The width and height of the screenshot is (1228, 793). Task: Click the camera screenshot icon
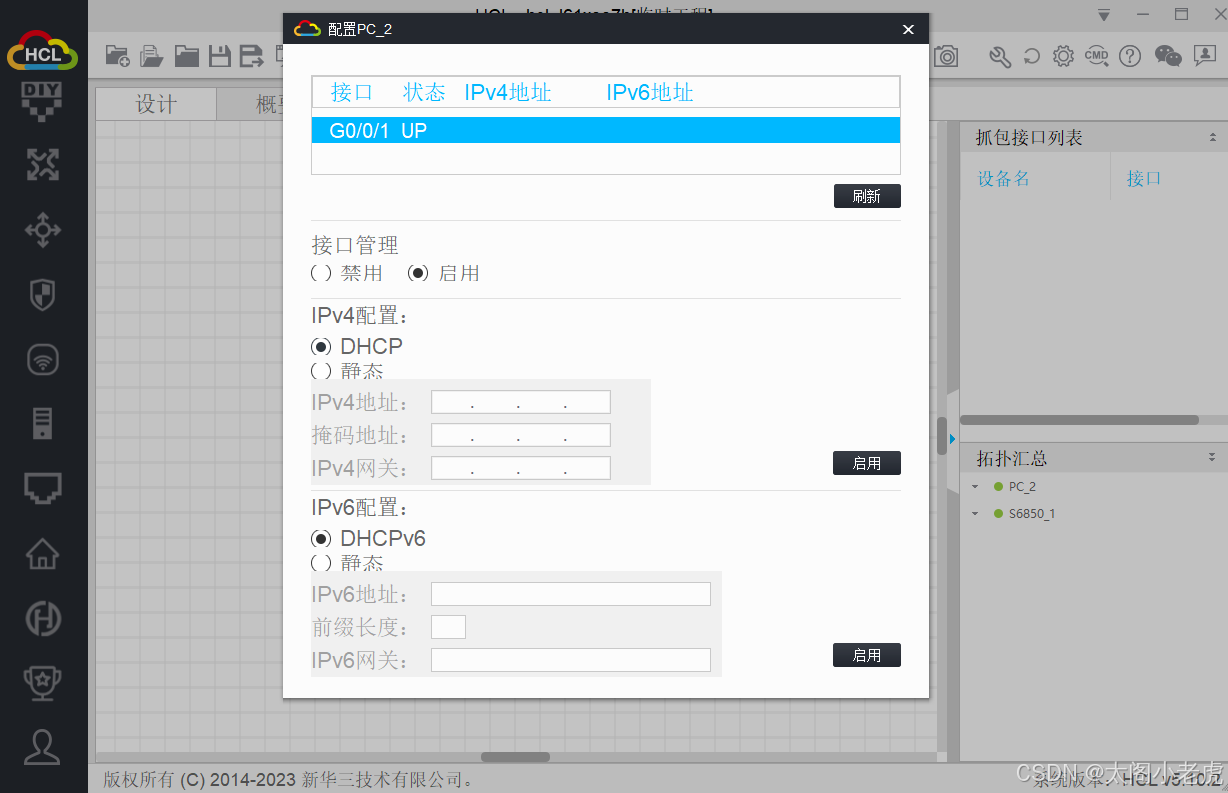pos(946,56)
